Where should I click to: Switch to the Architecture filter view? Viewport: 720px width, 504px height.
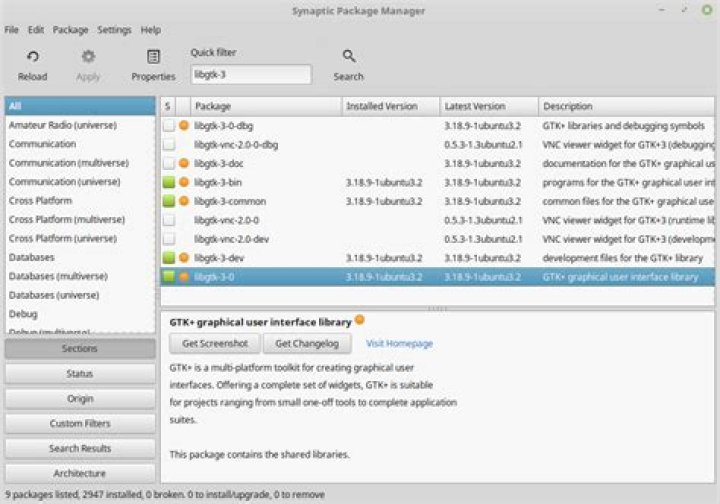click(x=80, y=473)
